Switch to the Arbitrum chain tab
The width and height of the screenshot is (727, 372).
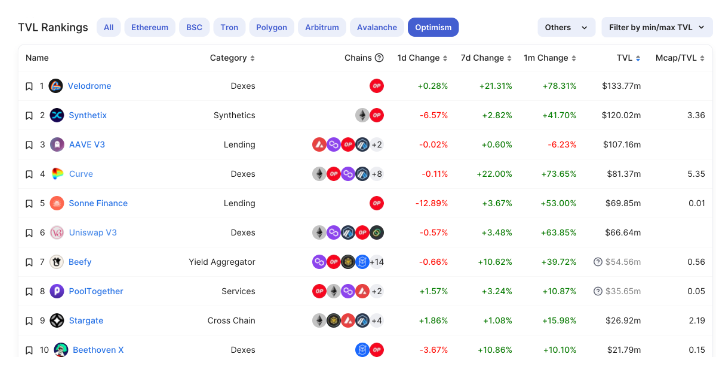322,27
